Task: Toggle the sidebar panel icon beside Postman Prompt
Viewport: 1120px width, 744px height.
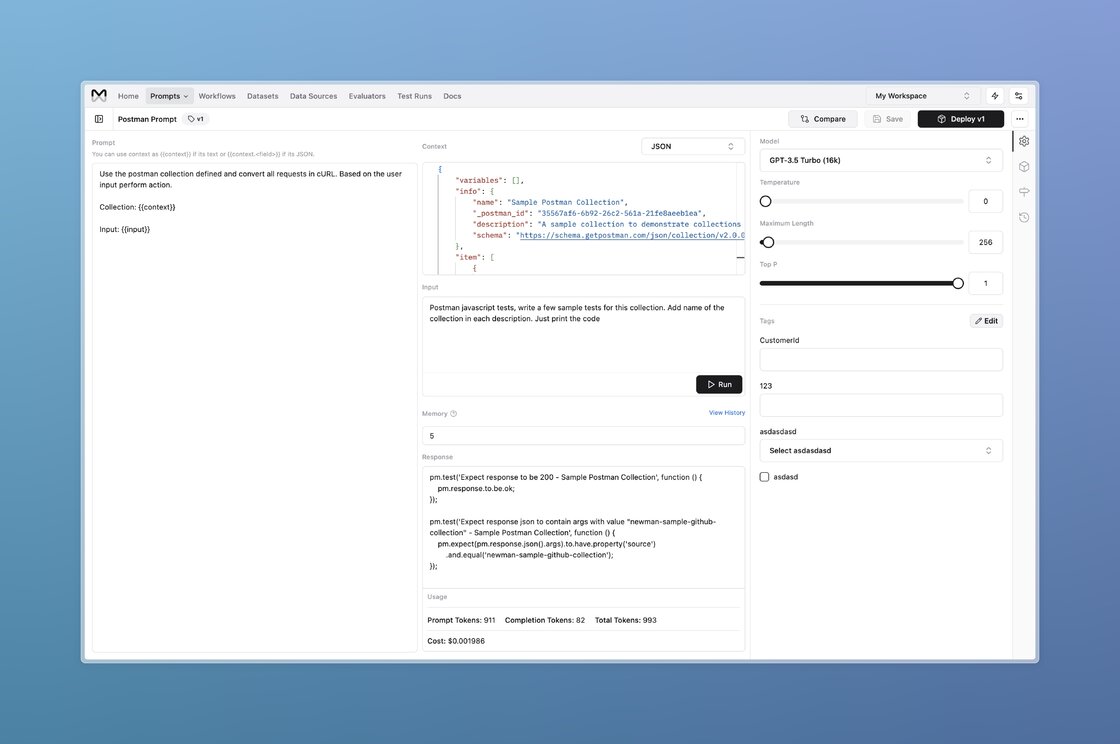Action: pos(99,119)
